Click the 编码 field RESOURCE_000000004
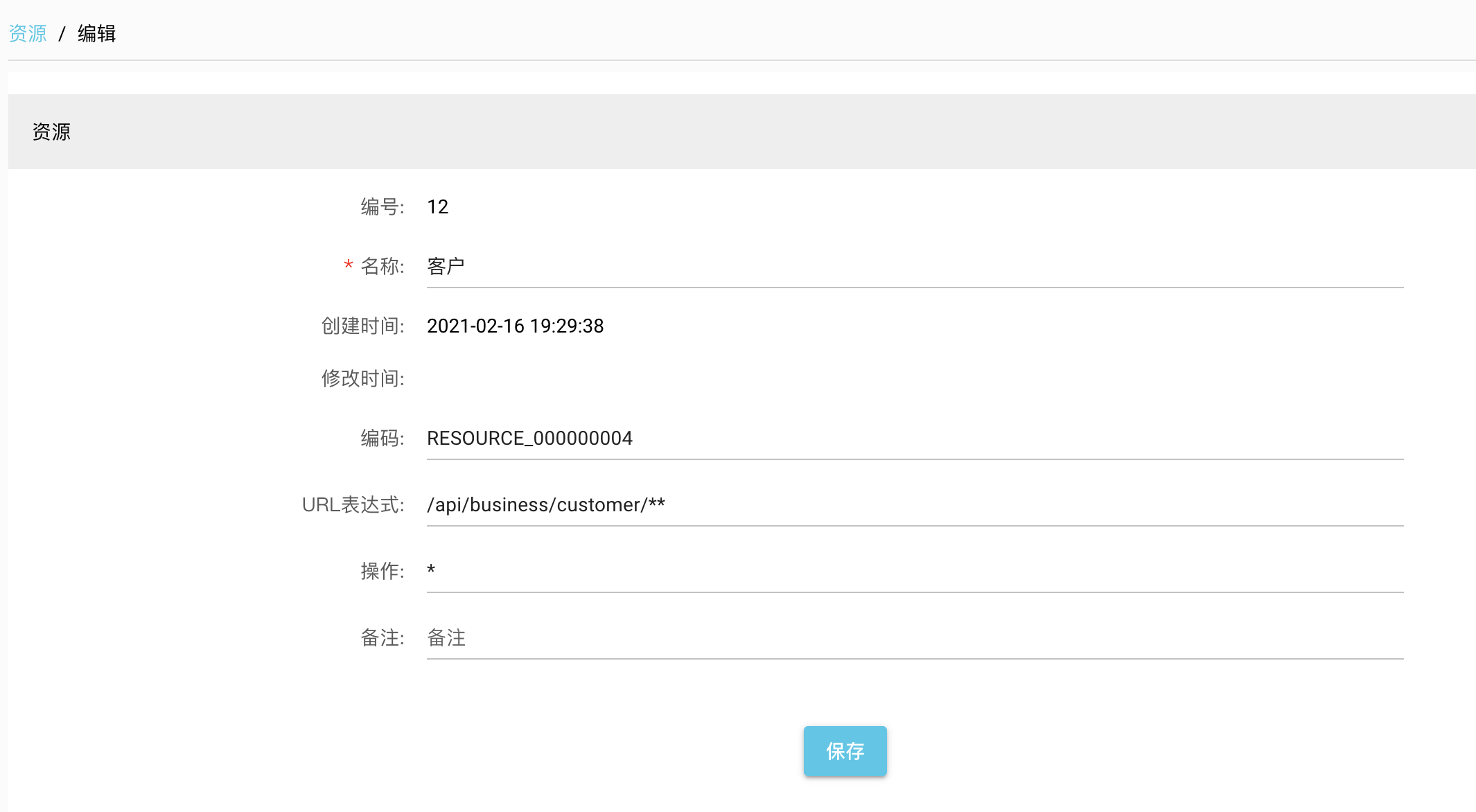Viewport: 1476px width, 812px height. [915, 439]
